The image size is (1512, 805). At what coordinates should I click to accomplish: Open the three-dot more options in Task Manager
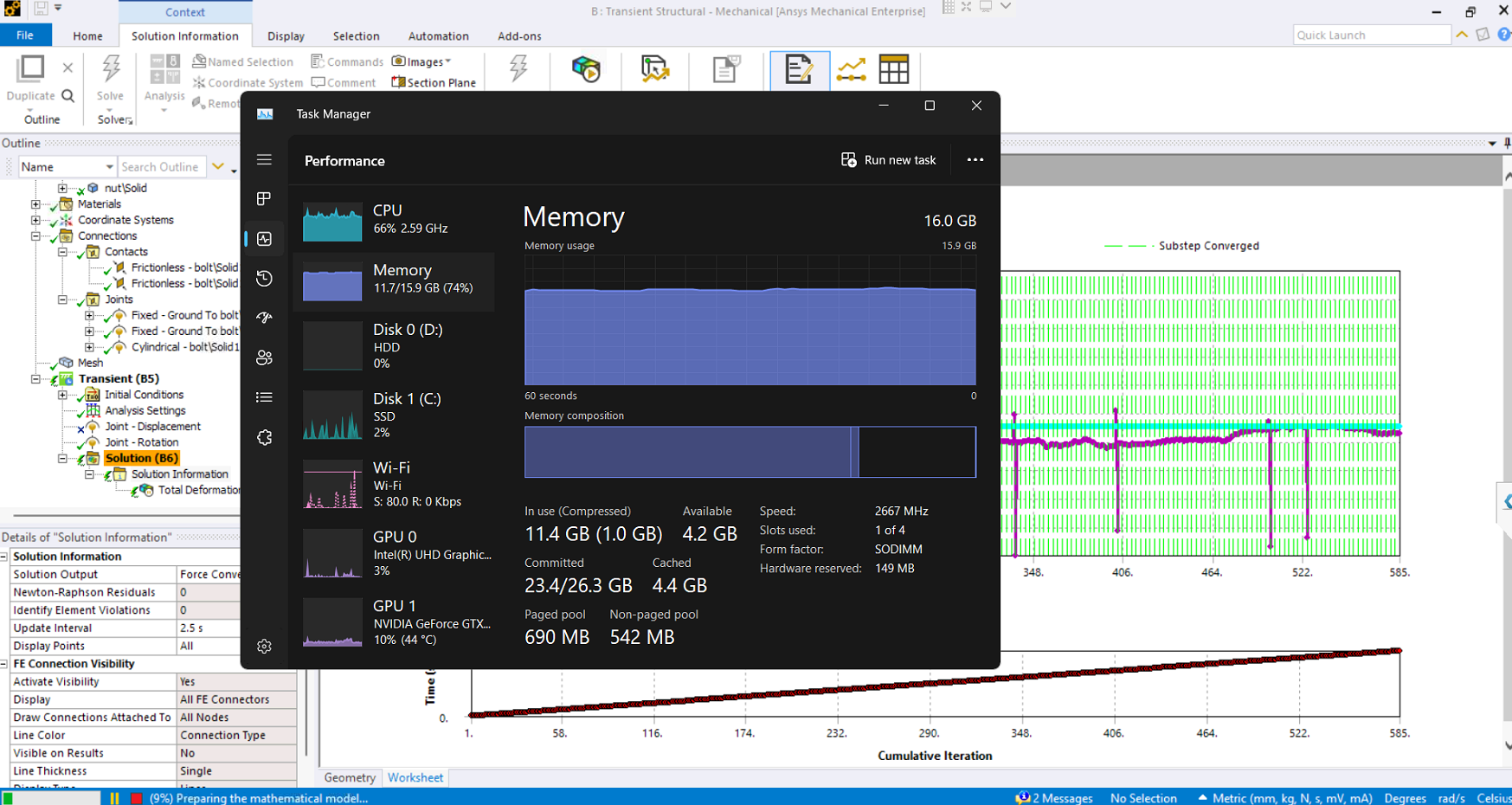pos(975,160)
